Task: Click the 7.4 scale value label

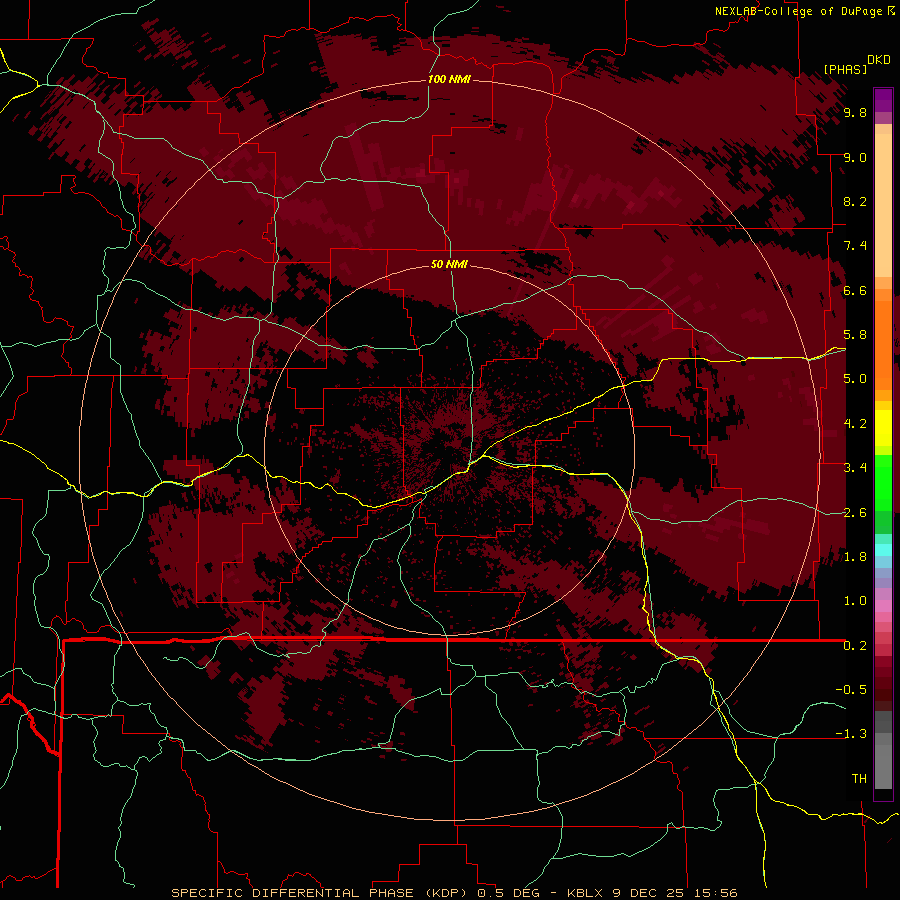Action: point(855,246)
